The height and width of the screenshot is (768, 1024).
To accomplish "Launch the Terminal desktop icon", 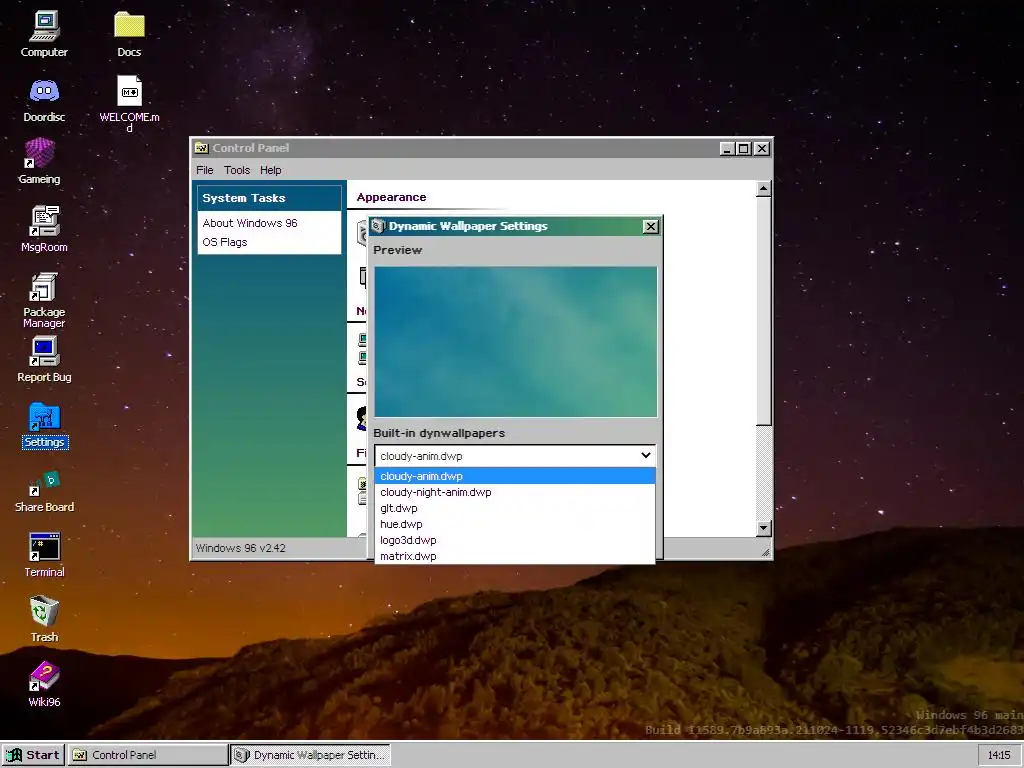I will [44, 555].
